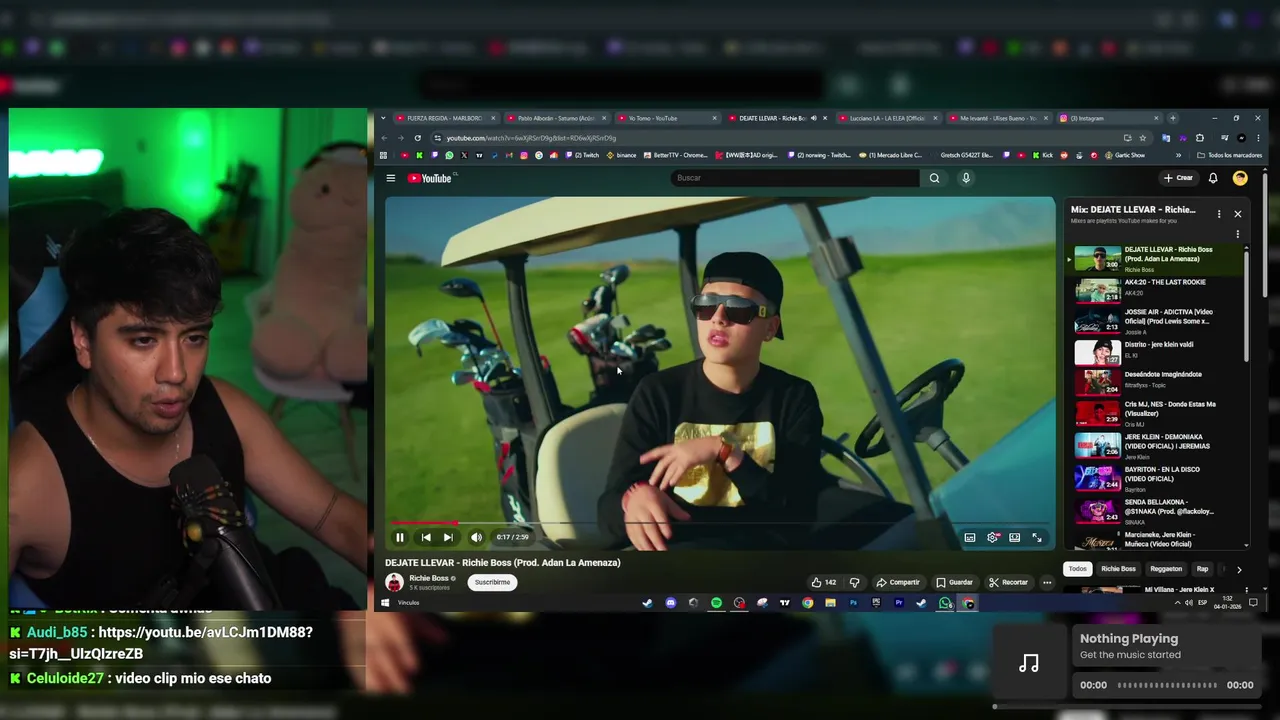Screen dimensions: 1280x720
Task: Show more filter chips with arrow
Action: coord(1239,569)
